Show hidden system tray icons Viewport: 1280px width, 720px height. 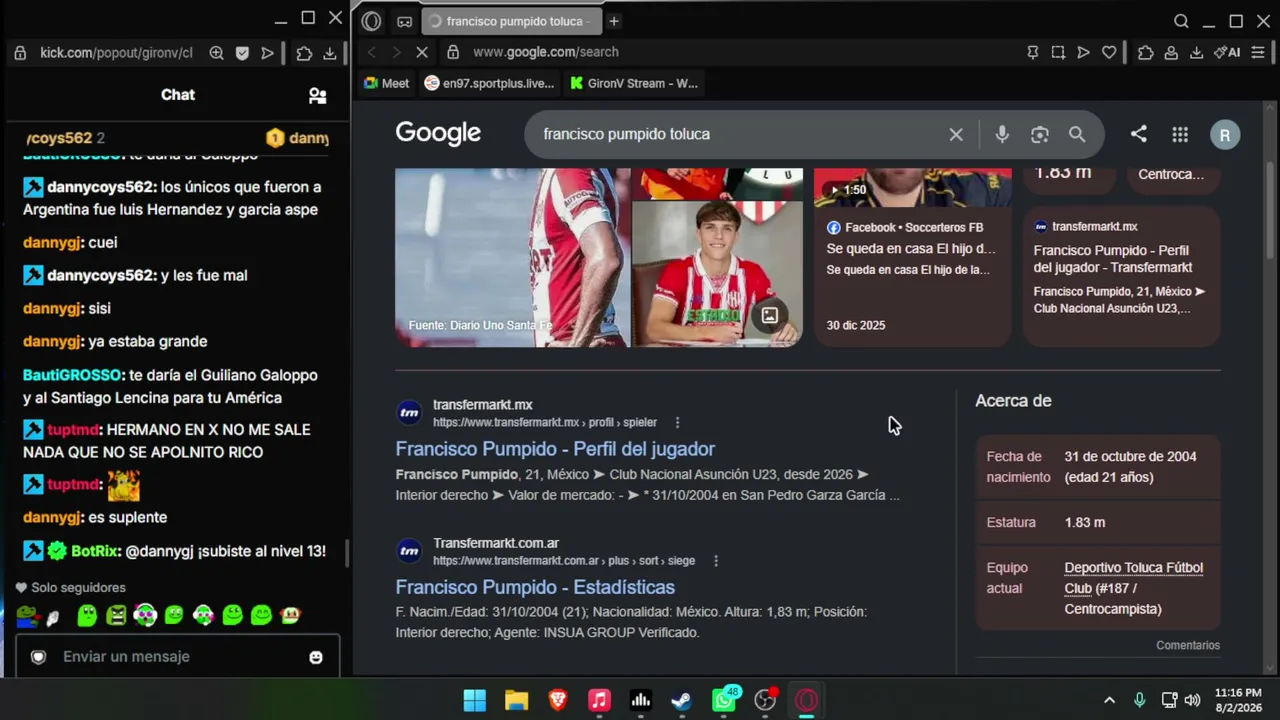point(1109,700)
